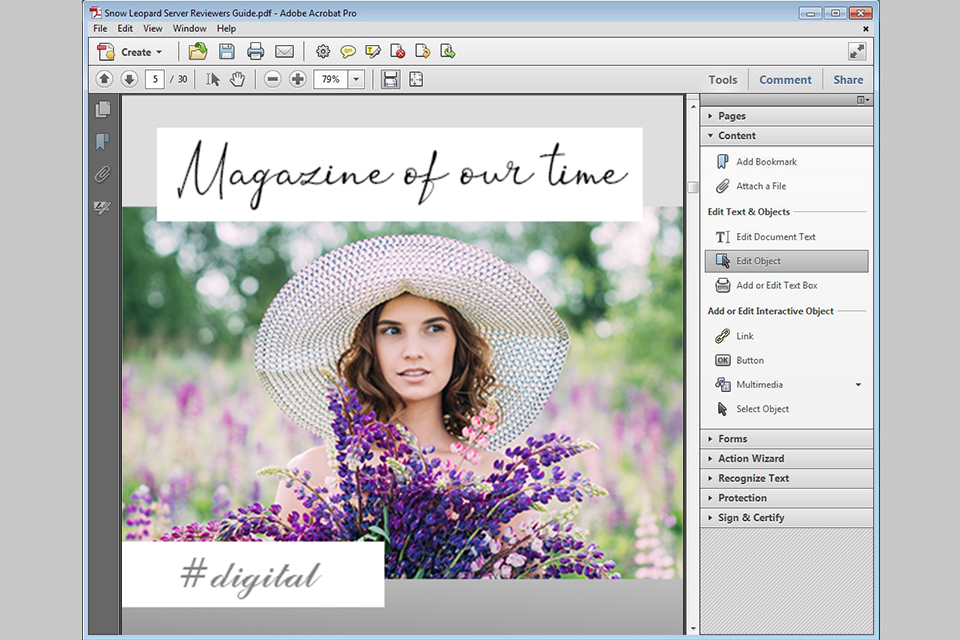The height and width of the screenshot is (640, 960).
Task: Select the highlight text tool icon
Action: [372, 51]
